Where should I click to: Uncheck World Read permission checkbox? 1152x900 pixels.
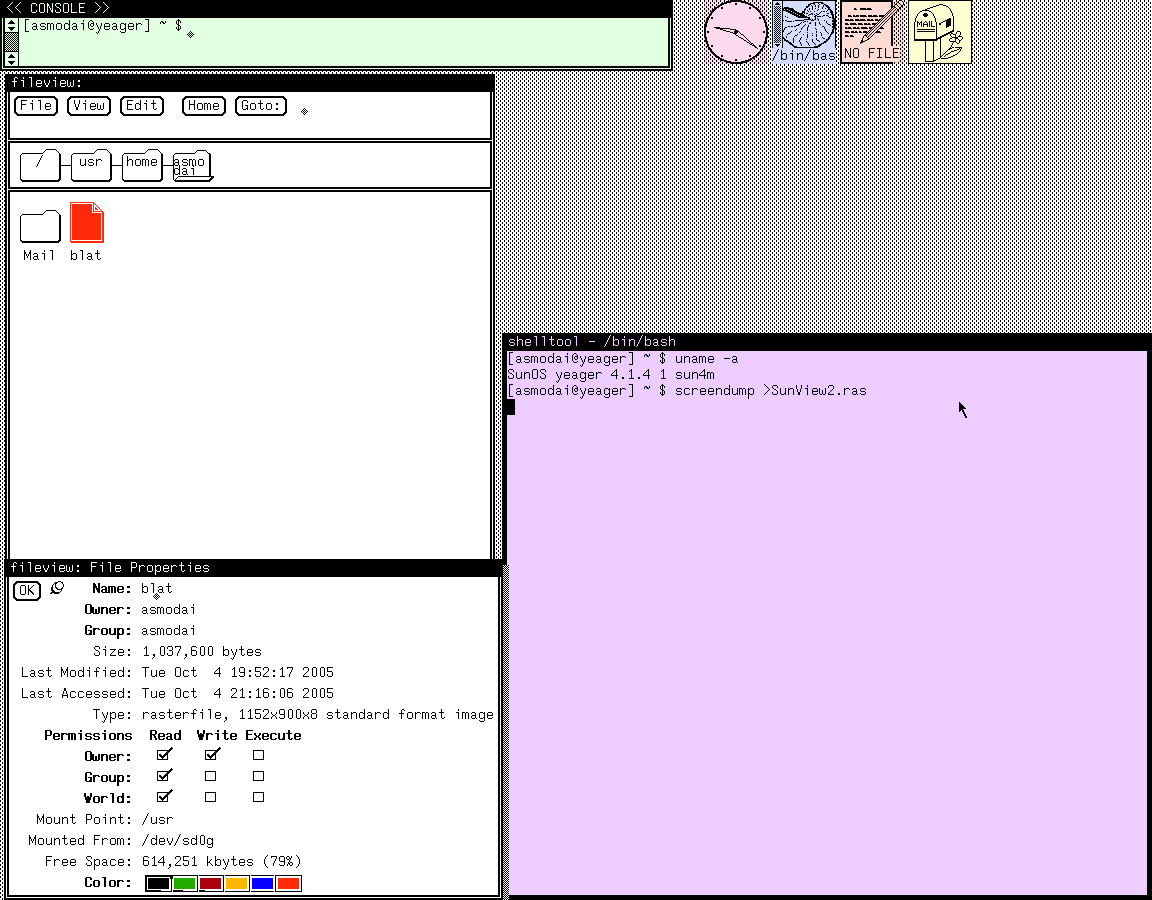(x=164, y=796)
